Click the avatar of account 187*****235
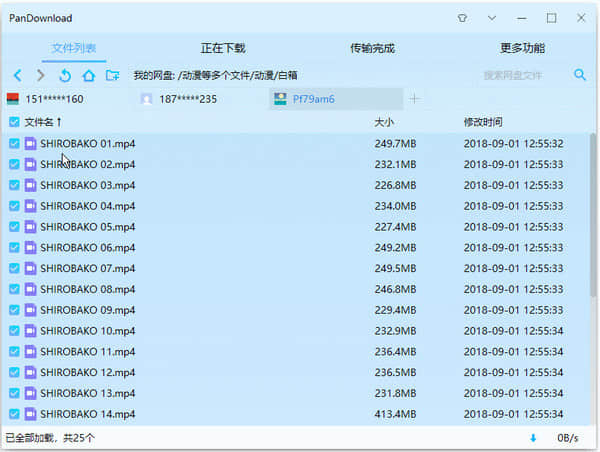Screen dimensions: 600x452 [x=146, y=99]
